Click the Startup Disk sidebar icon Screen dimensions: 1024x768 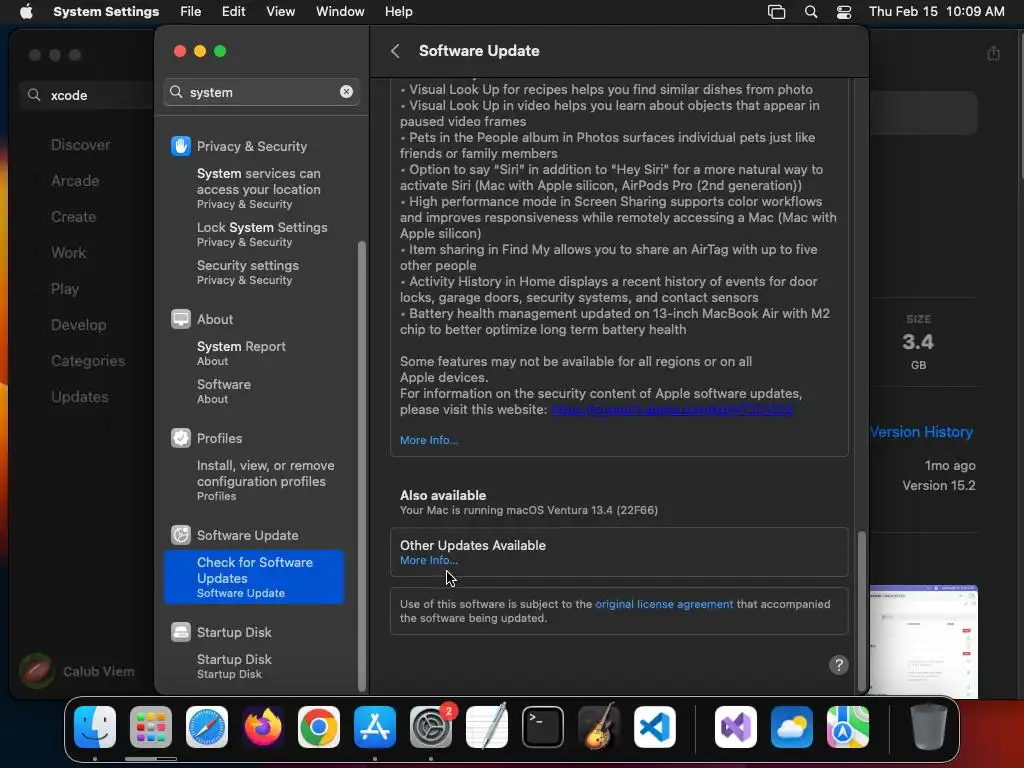click(x=181, y=632)
